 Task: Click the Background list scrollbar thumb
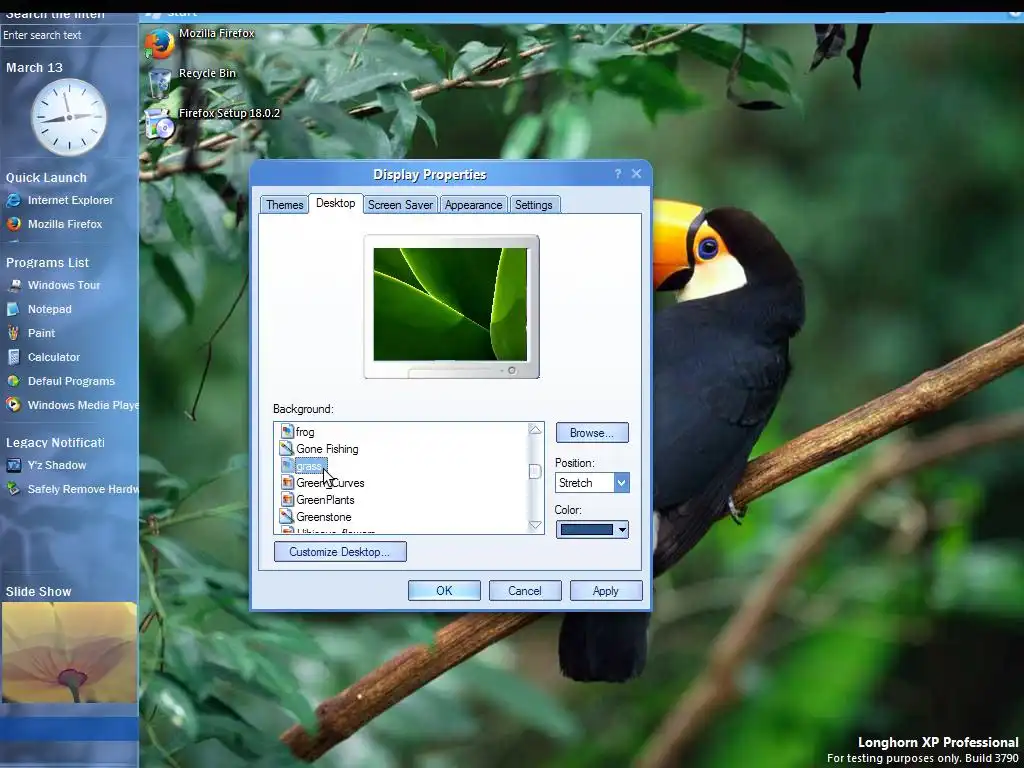click(535, 471)
